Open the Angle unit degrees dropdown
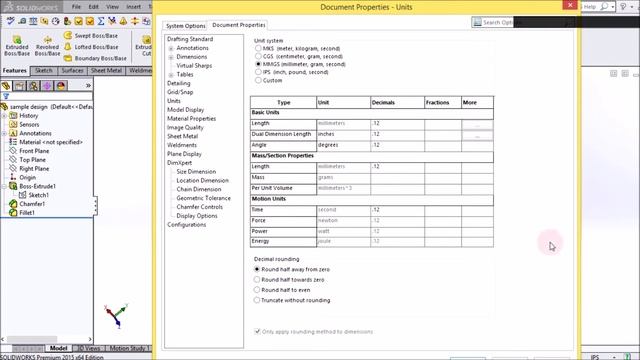The width and height of the screenshot is (640, 360). [x=343, y=145]
